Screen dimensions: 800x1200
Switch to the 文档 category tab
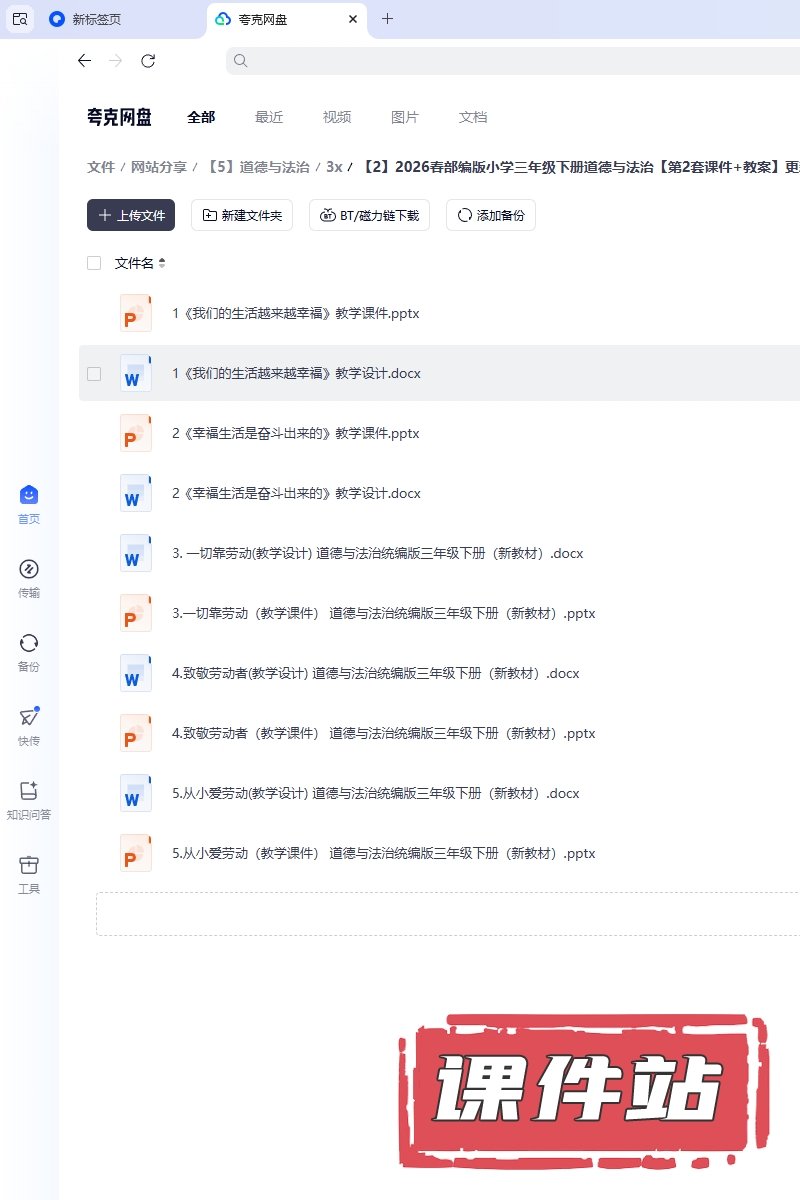click(473, 117)
